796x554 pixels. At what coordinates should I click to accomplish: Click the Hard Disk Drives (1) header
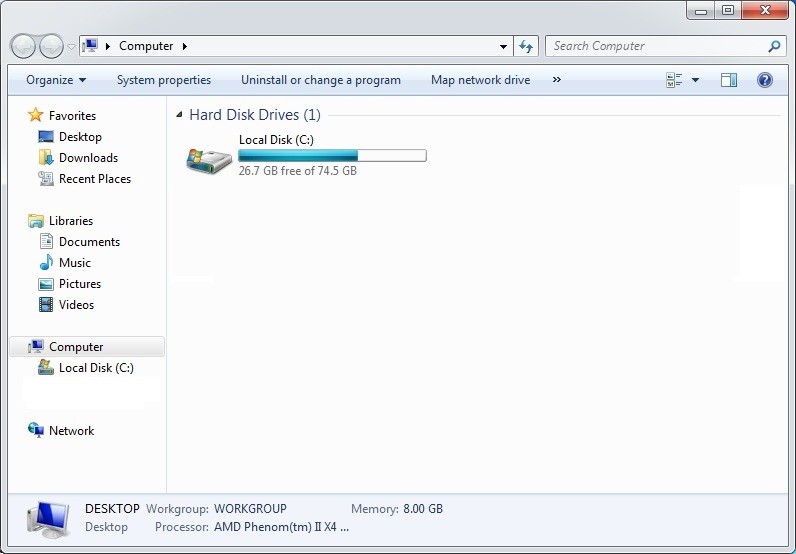click(x=254, y=115)
